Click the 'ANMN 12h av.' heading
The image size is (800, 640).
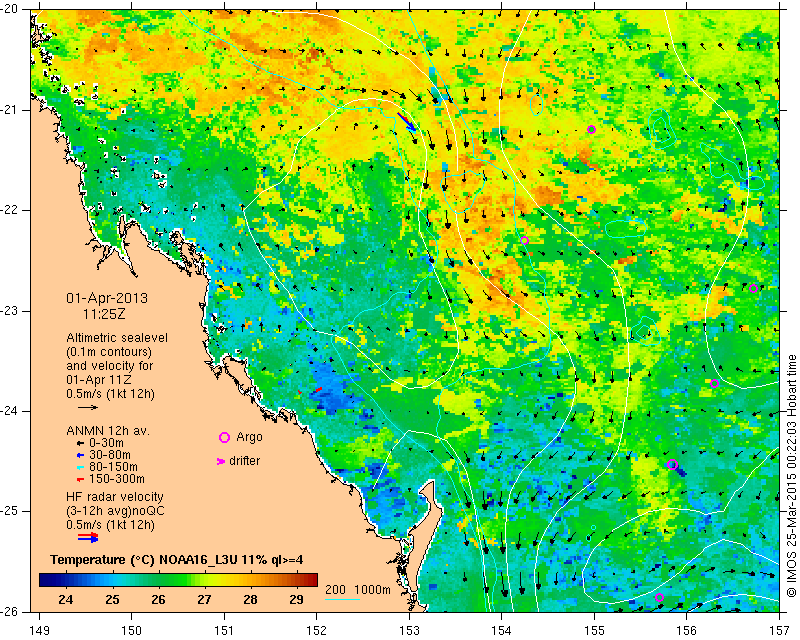pyautogui.click(x=108, y=431)
